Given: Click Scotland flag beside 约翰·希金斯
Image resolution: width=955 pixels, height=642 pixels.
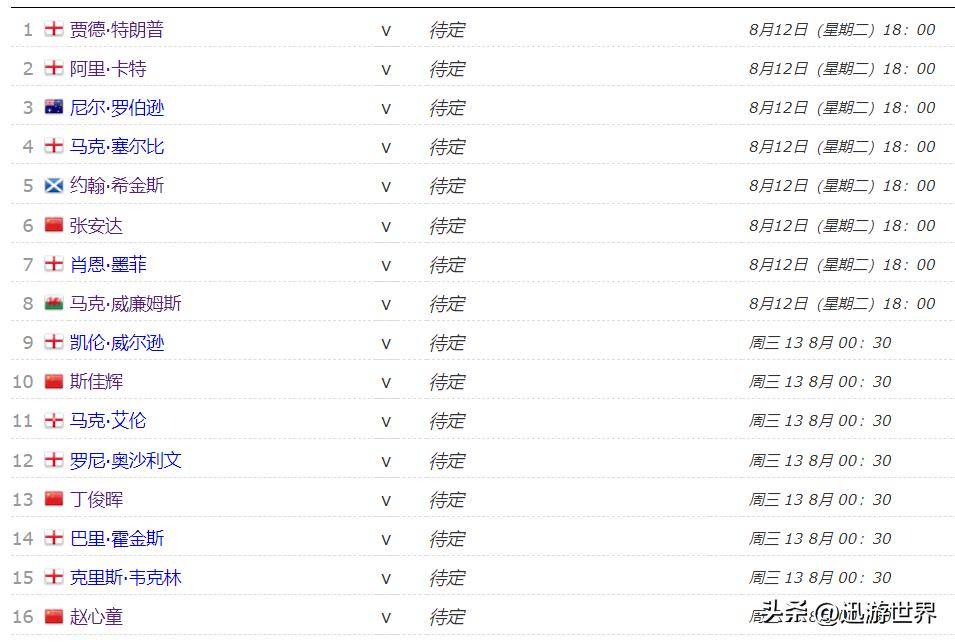Looking at the screenshot, I should [54, 185].
